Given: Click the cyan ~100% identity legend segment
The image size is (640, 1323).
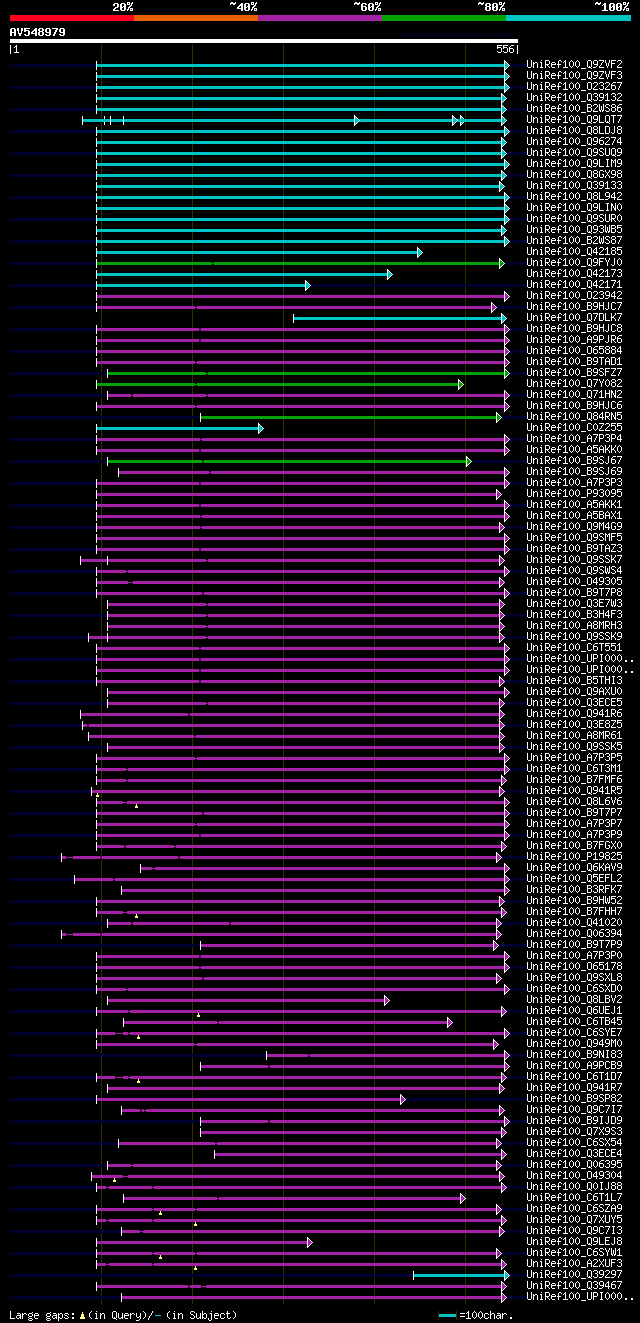Looking at the screenshot, I should (568, 17).
